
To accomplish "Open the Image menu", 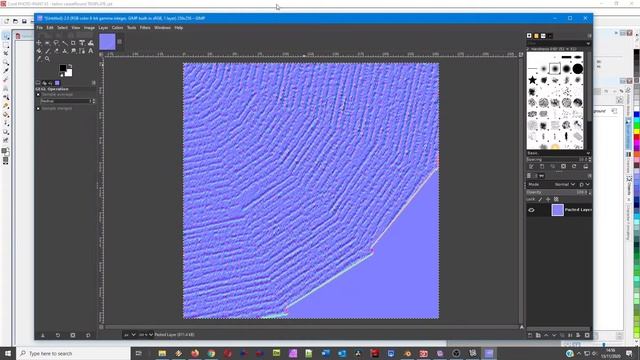I will [x=89, y=28].
